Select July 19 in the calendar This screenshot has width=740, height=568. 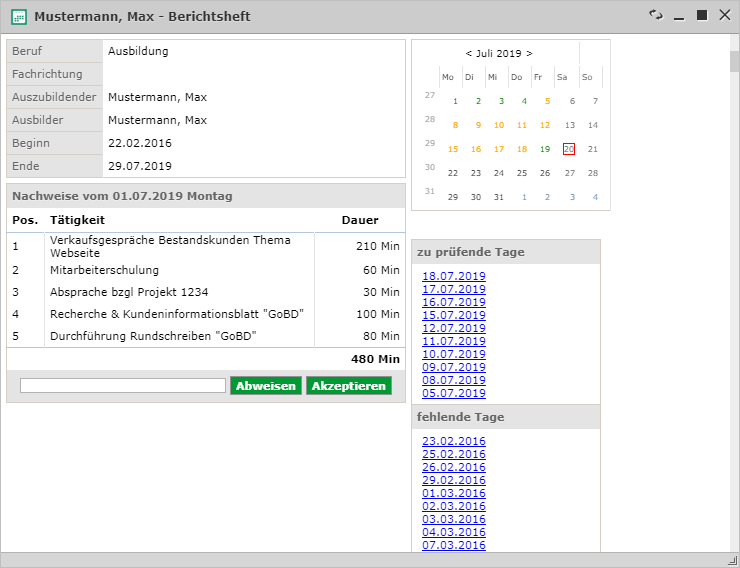pyautogui.click(x=545, y=149)
